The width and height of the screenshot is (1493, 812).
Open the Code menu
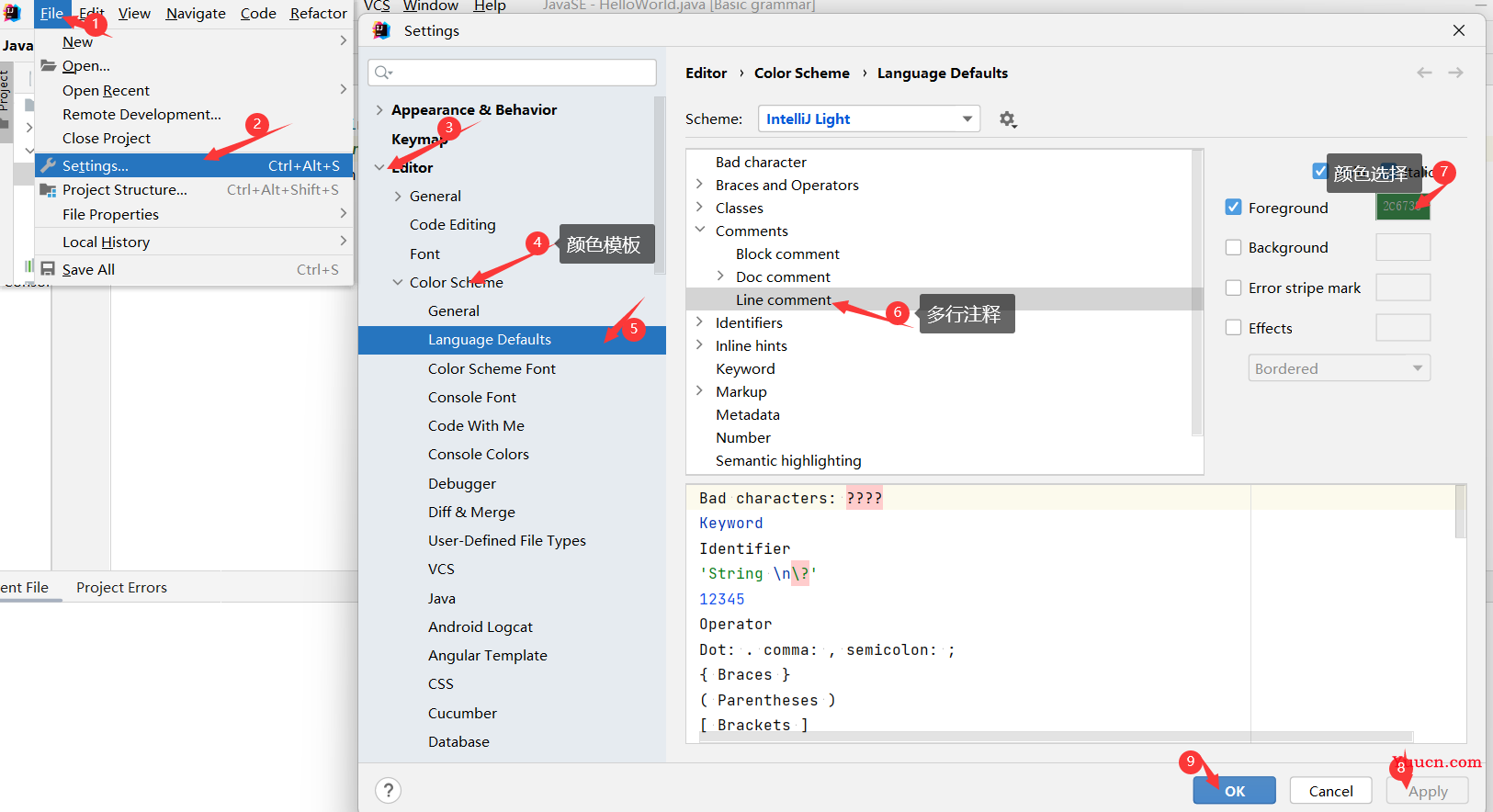tap(258, 13)
